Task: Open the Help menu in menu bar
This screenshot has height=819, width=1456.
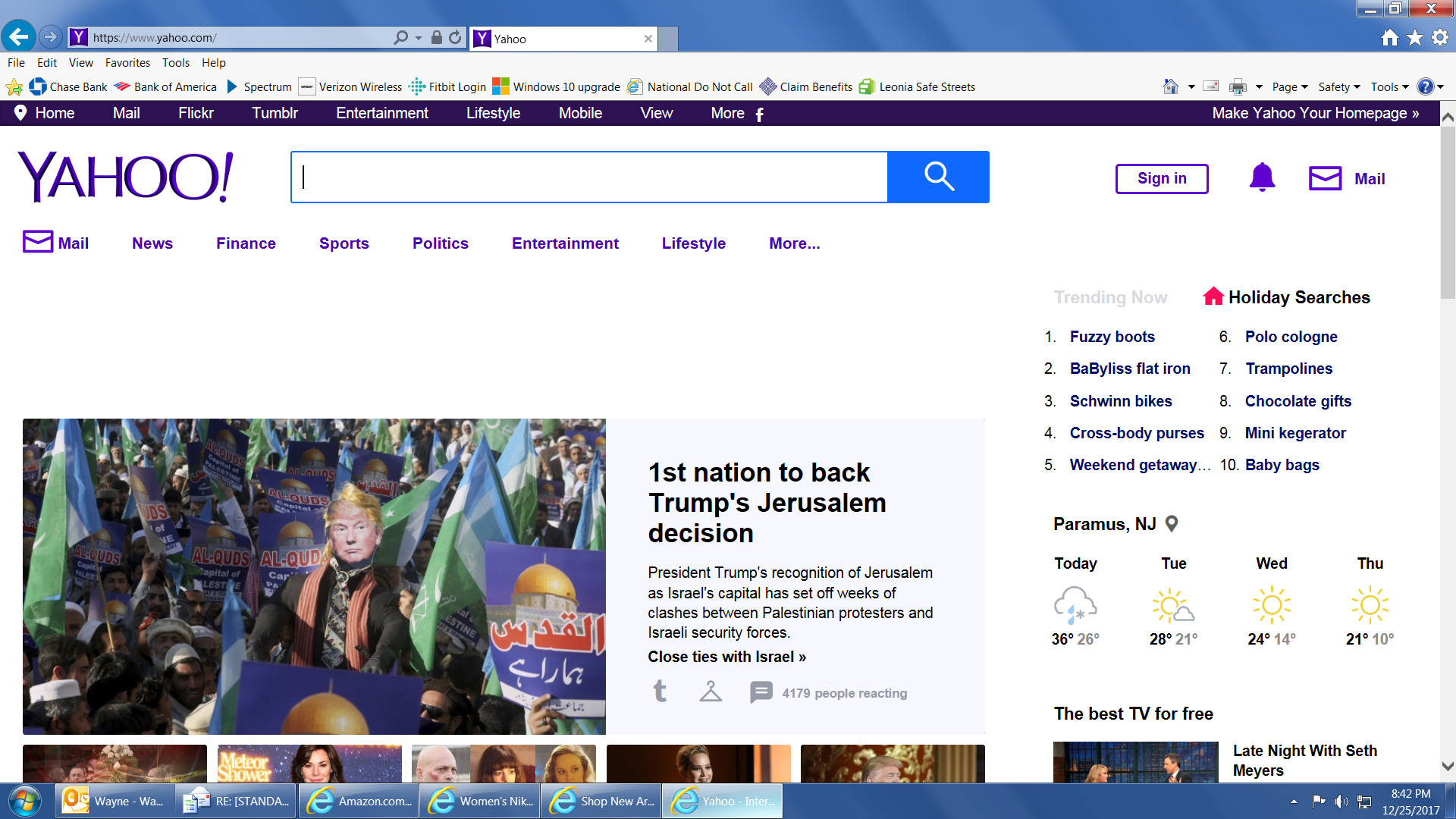Action: (214, 63)
